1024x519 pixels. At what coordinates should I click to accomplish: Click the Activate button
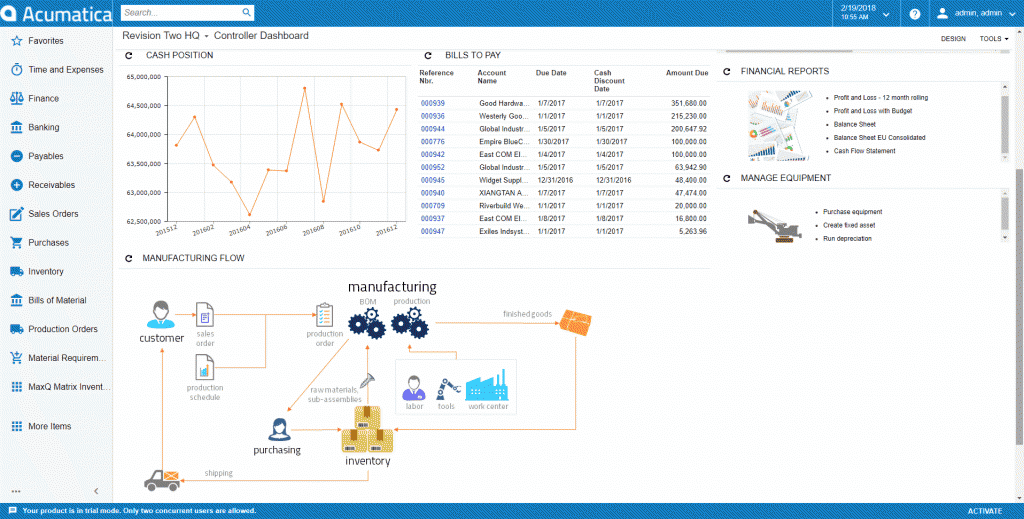coord(984,511)
